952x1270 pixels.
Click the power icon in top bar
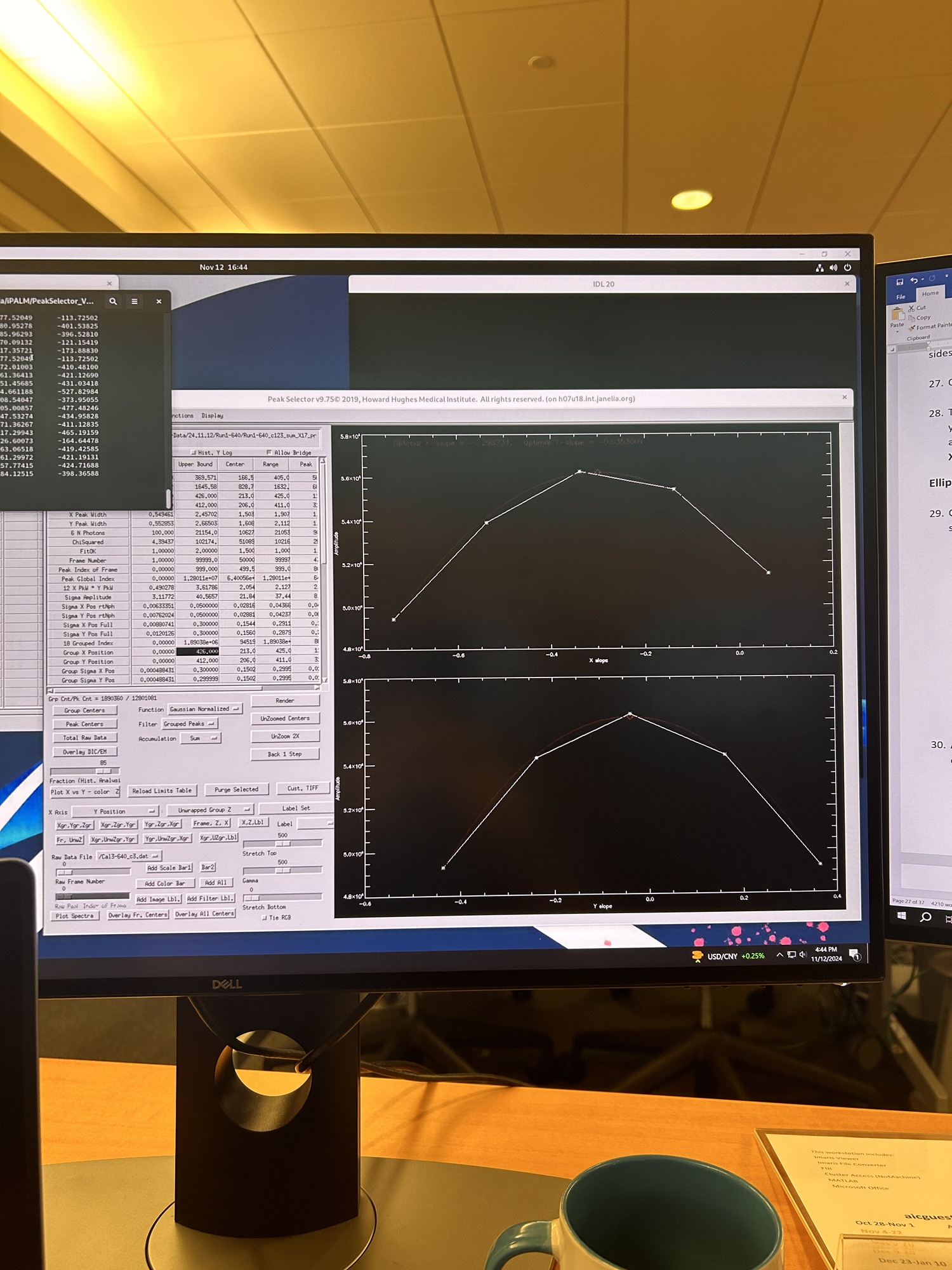click(847, 268)
